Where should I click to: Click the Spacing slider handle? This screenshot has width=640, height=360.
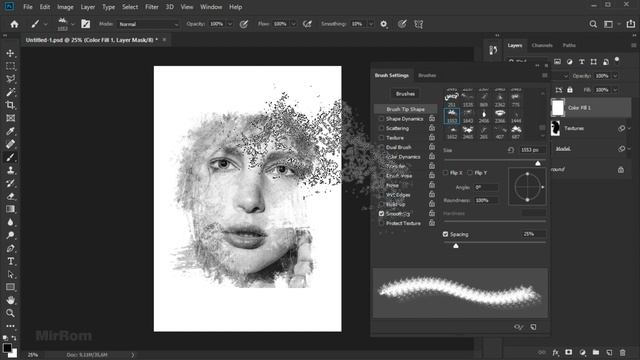pyautogui.click(x=456, y=246)
